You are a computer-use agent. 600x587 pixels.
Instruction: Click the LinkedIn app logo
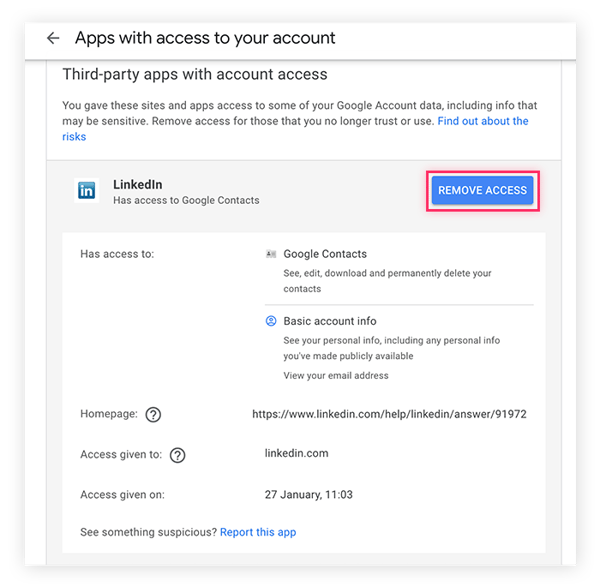[x=86, y=190]
